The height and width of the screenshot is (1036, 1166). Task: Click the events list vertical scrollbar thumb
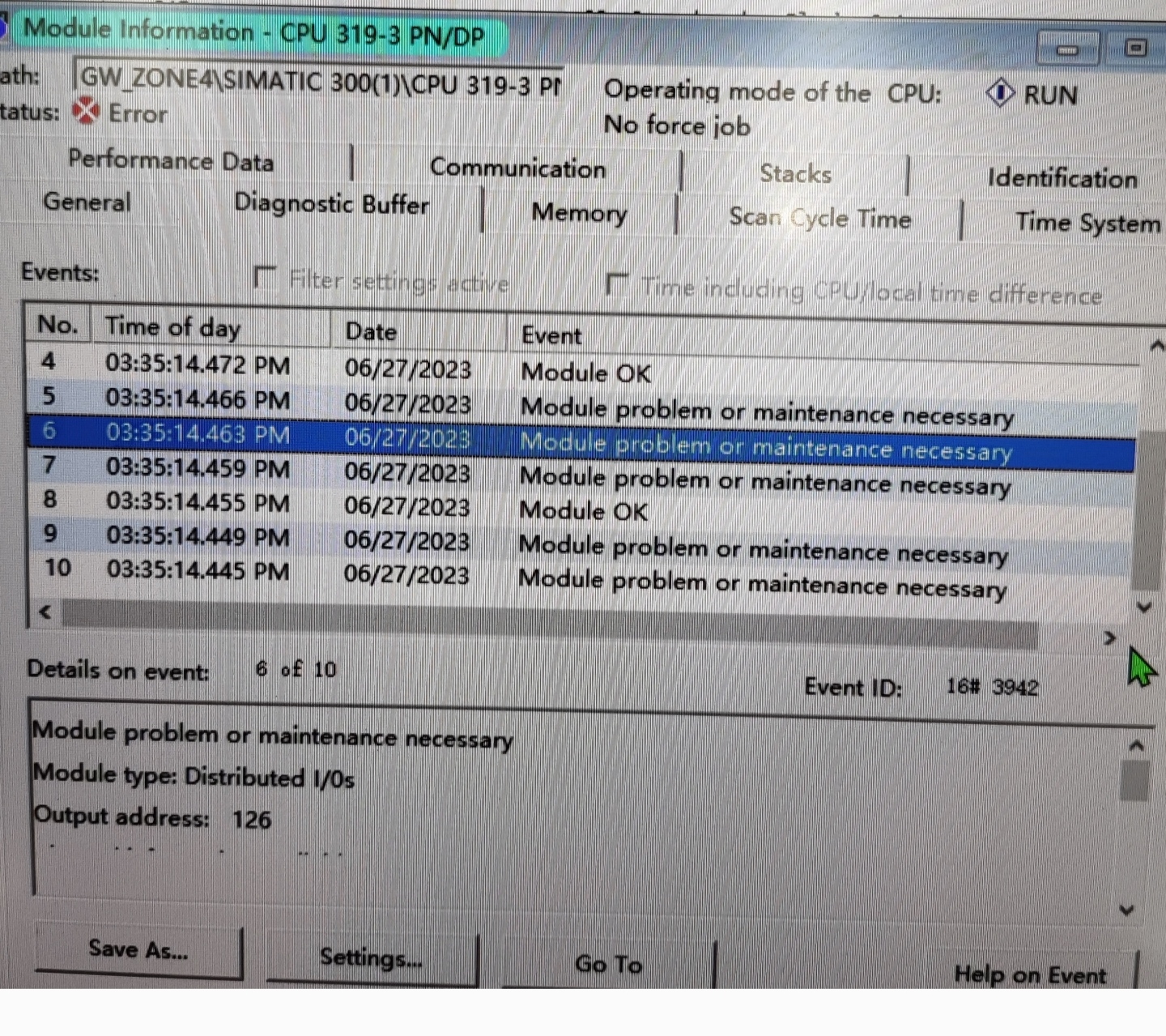coord(1147,510)
